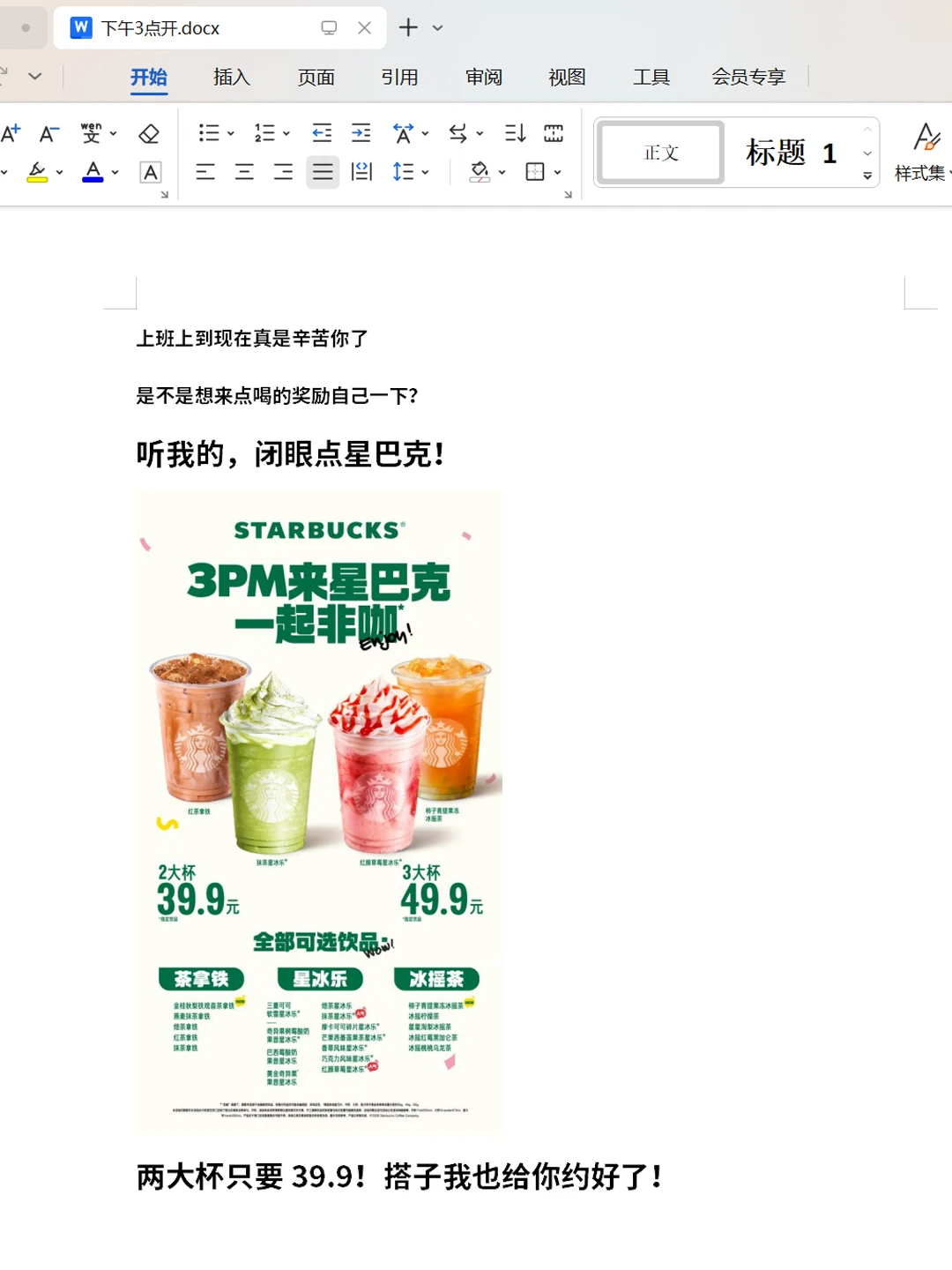
Task: Expand the styles gallery list
Action: (868, 176)
